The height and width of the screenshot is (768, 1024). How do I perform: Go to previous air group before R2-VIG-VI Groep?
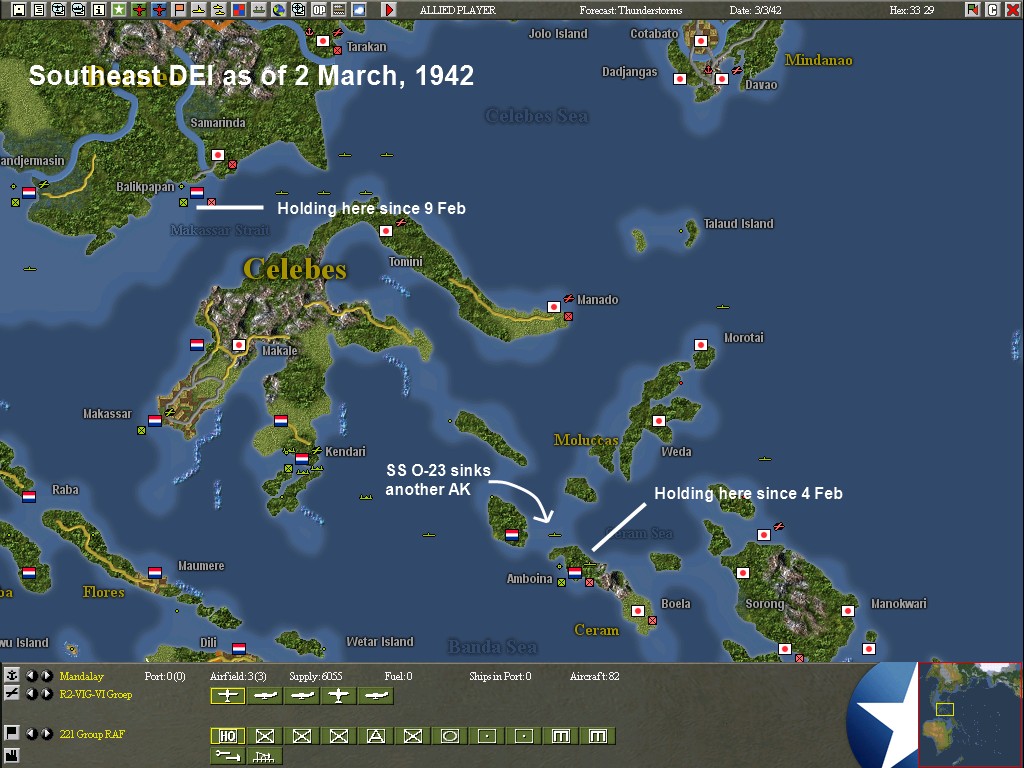coord(31,694)
